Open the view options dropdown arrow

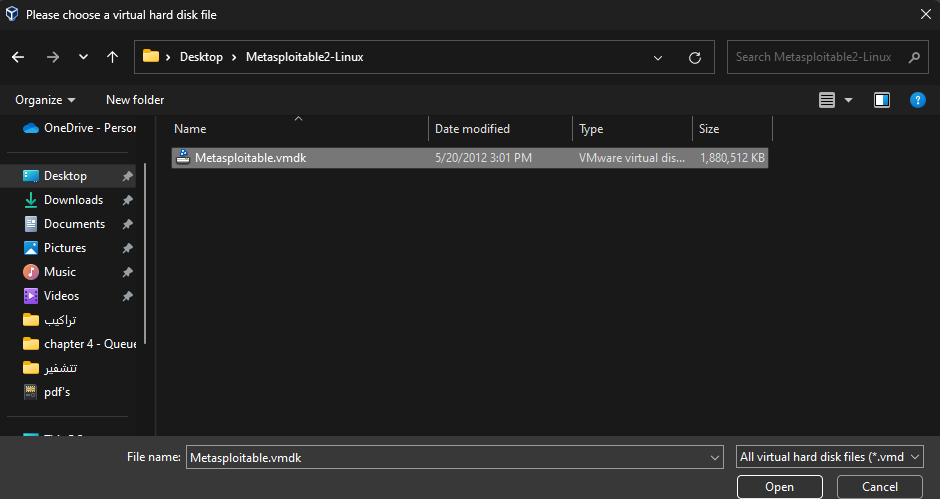848,100
